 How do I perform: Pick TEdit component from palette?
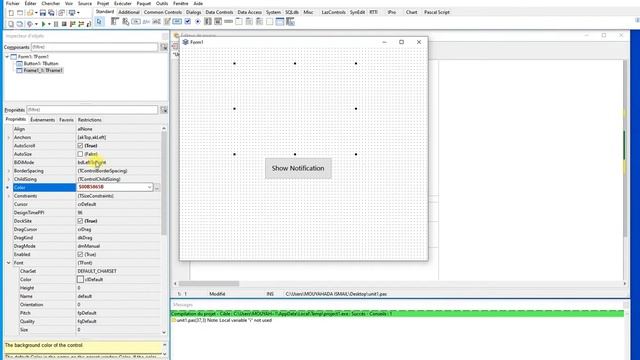[x=156, y=22]
